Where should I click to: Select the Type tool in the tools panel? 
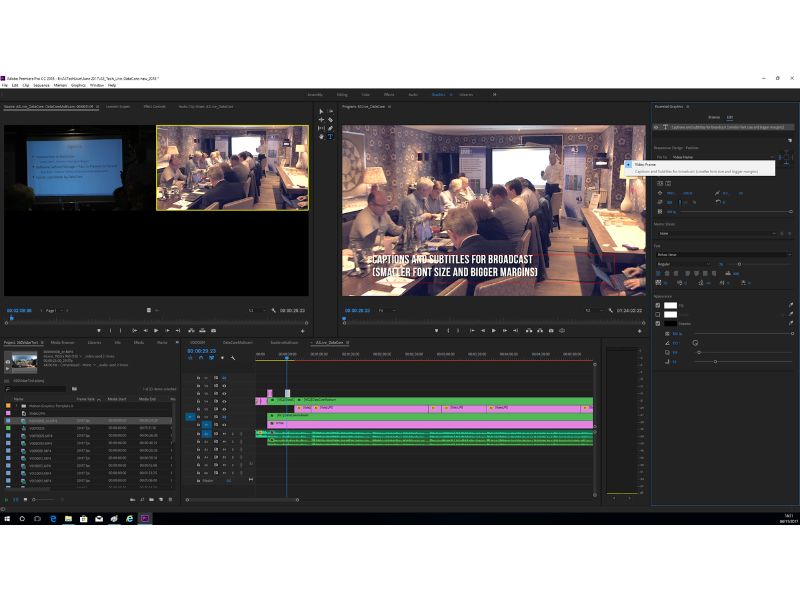[x=330, y=136]
